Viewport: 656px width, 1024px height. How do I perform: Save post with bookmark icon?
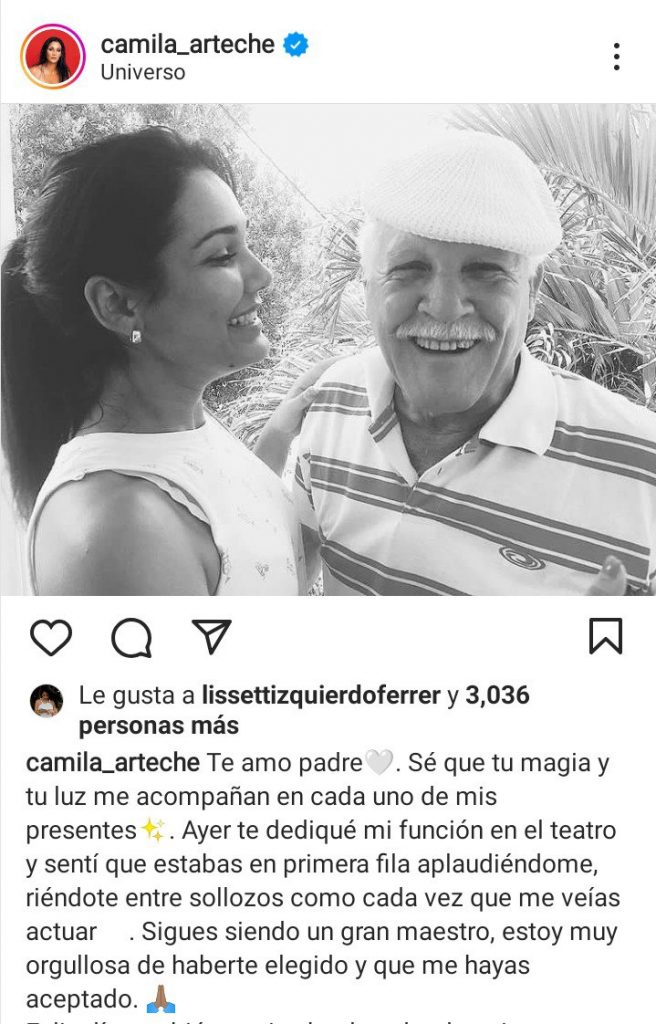point(606,636)
